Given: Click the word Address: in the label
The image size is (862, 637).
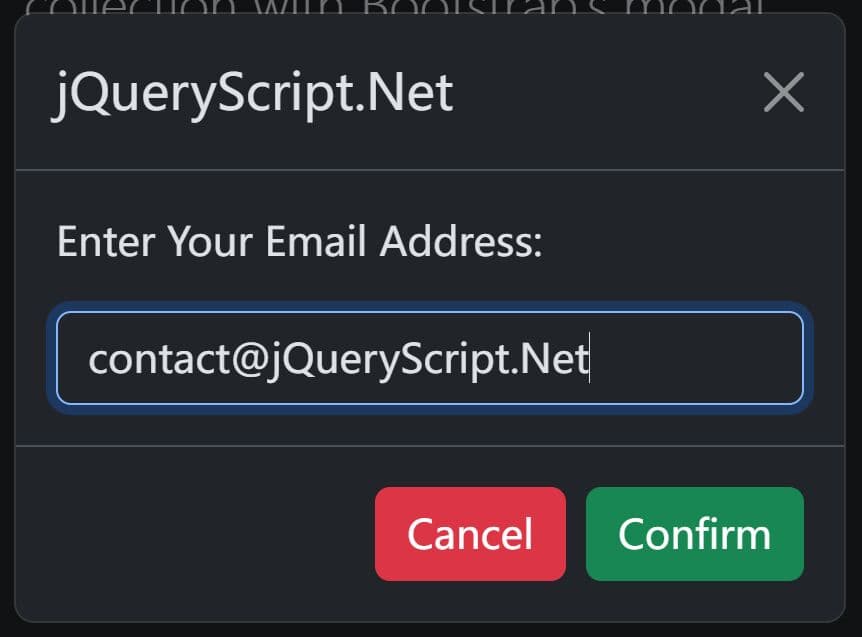Looking at the screenshot, I should 461,241.
